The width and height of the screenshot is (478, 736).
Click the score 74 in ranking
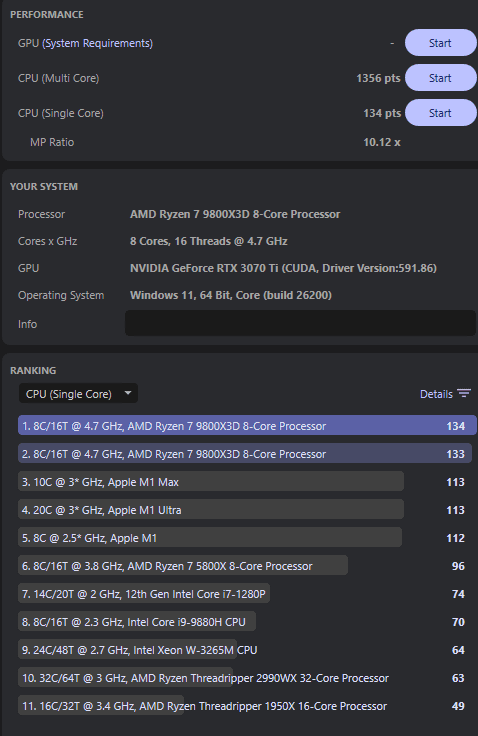click(x=458, y=594)
